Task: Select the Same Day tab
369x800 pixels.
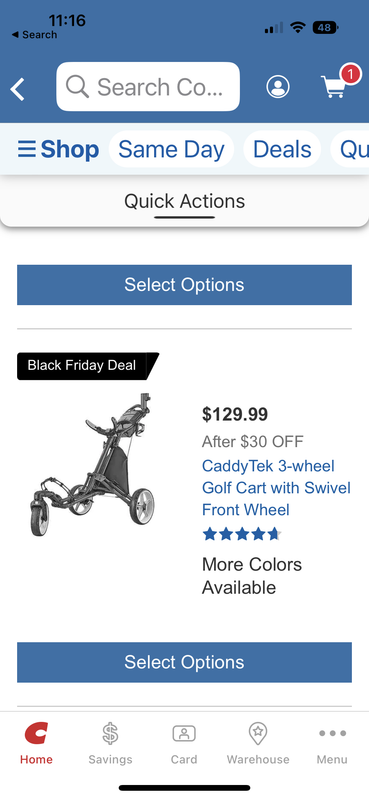Action: pyautogui.click(x=171, y=149)
